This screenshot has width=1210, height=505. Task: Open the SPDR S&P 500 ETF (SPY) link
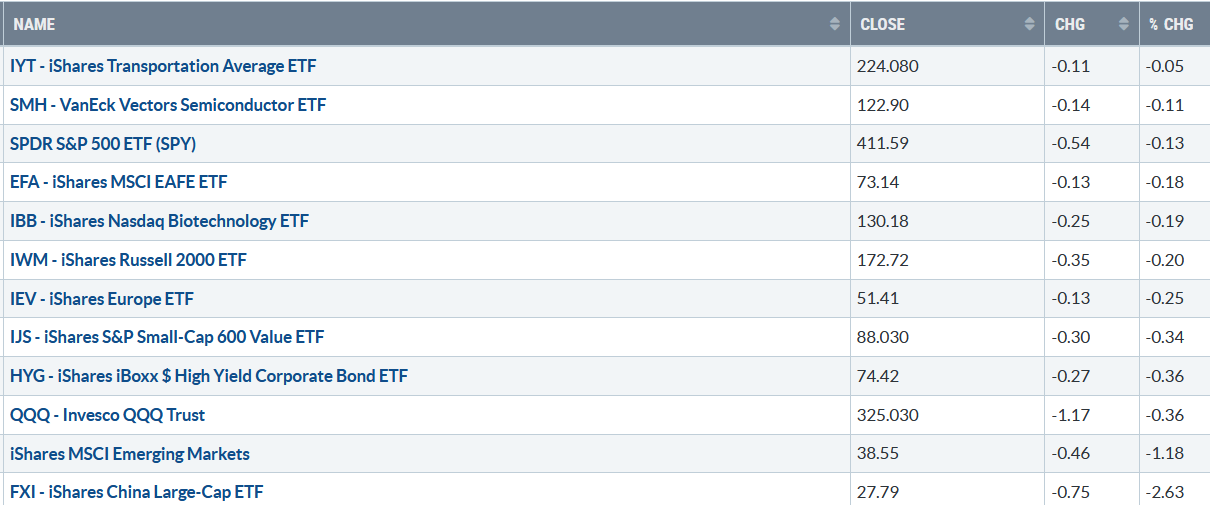pos(103,144)
